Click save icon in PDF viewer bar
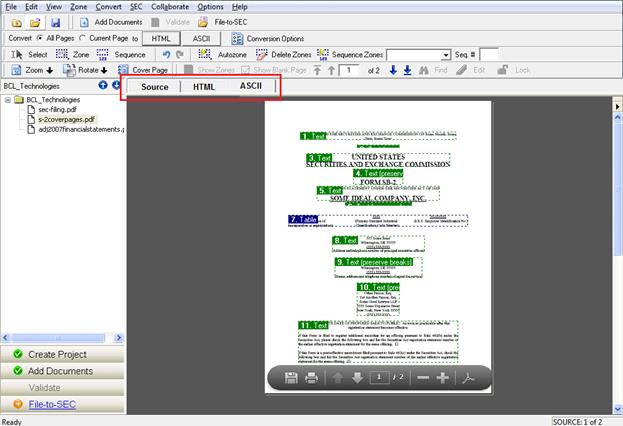This screenshot has height=426, width=623. [291, 378]
